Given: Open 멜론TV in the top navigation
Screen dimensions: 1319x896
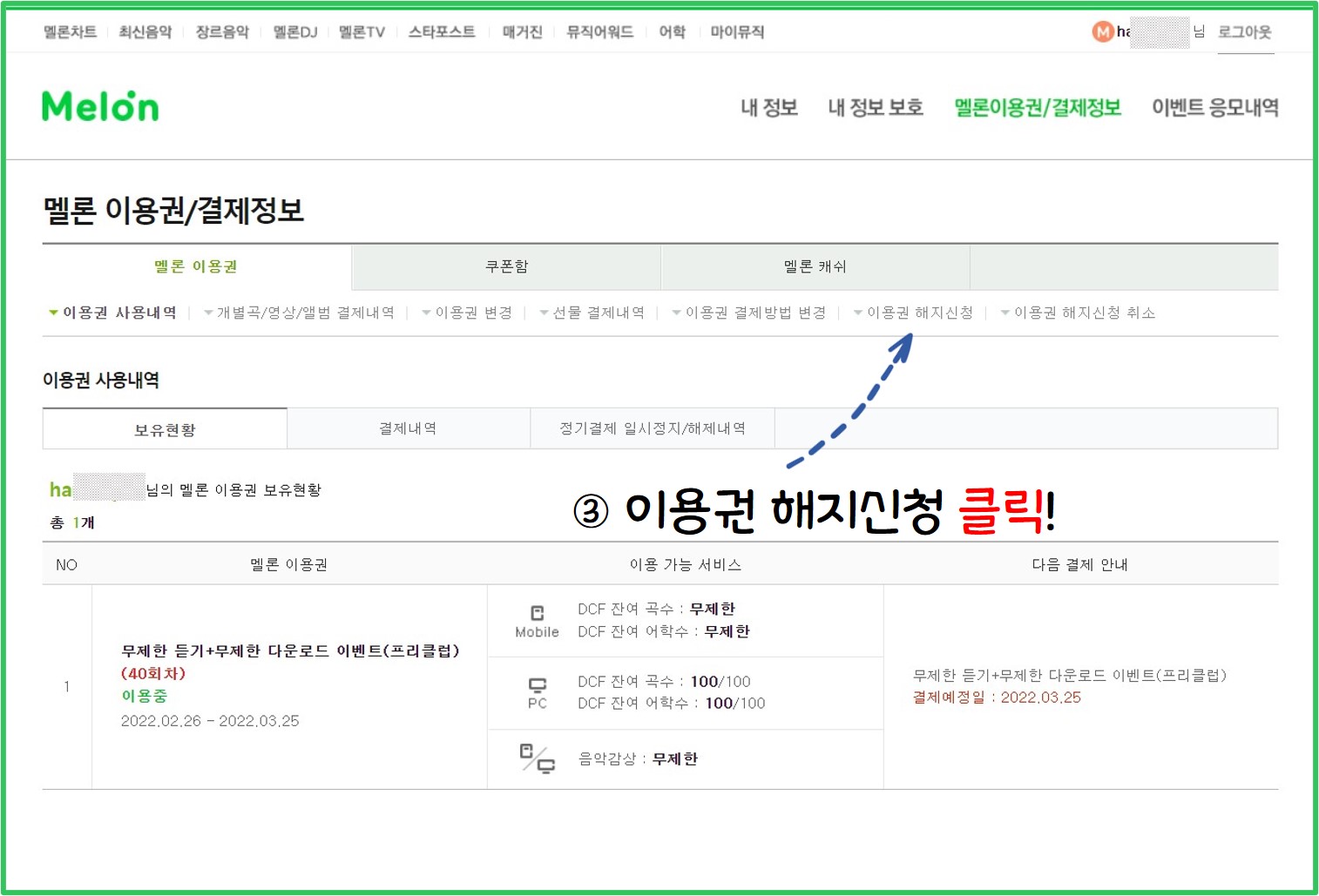Looking at the screenshot, I should click(x=362, y=32).
